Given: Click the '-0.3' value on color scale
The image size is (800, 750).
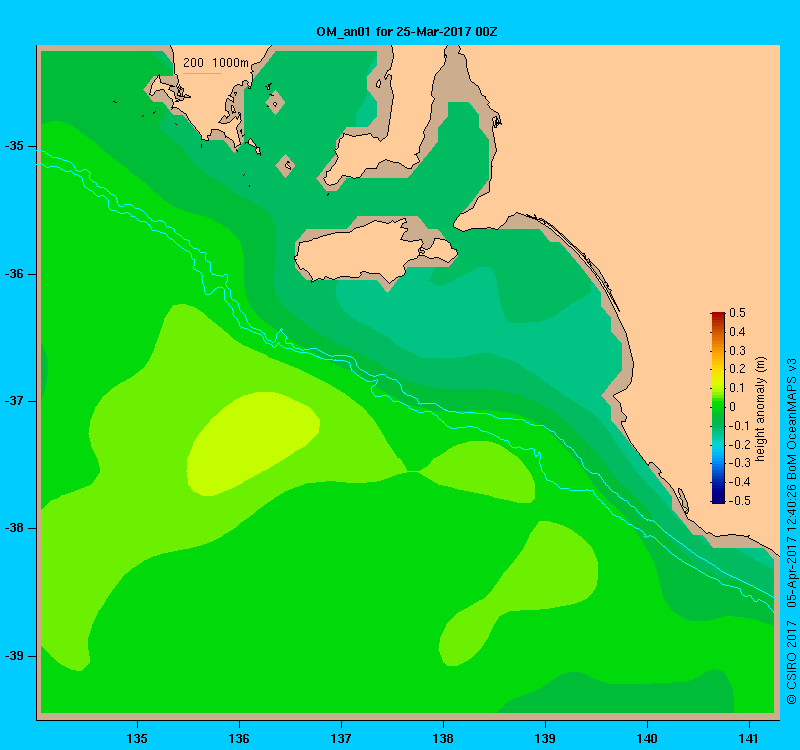Looking at the screenshot, I should pyautogui.click(x=739, y=463).
